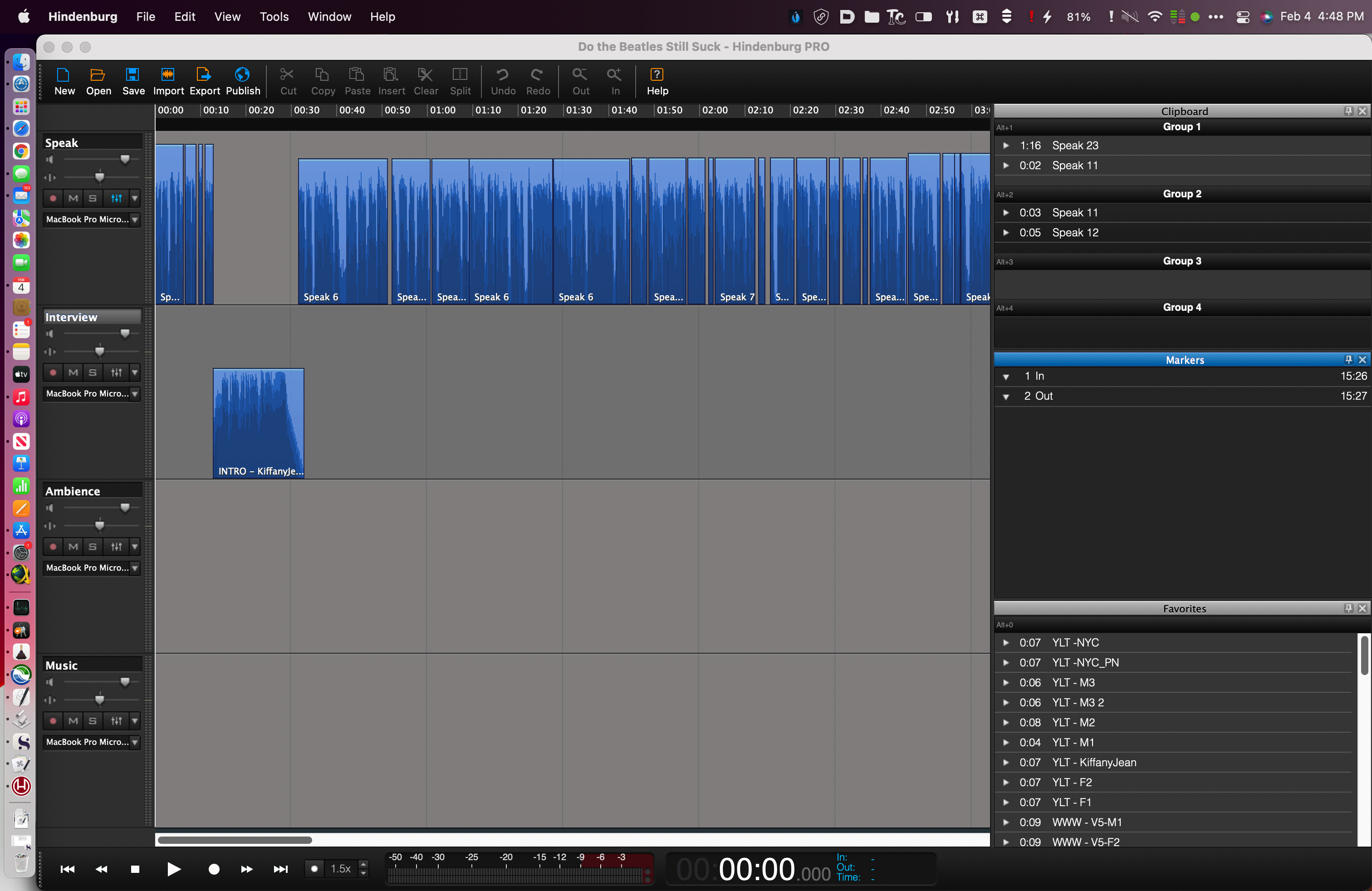The height and width of the screenshot is (891, 1372).
Task: Save the session using Save icon
Action: [133, 81]
